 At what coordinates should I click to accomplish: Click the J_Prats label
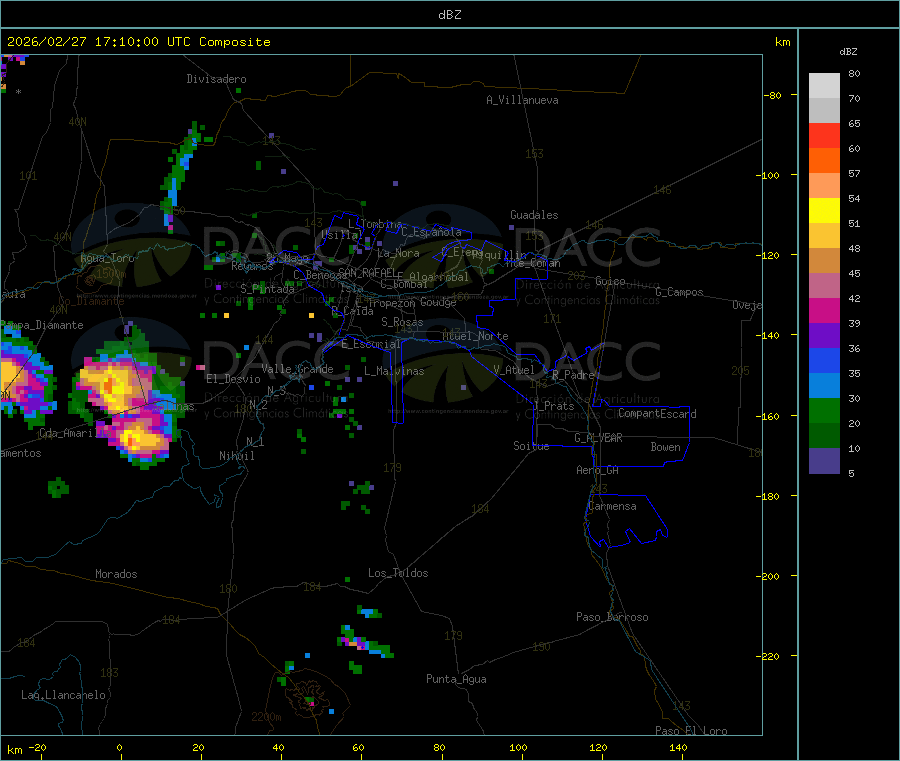point(553,406)
